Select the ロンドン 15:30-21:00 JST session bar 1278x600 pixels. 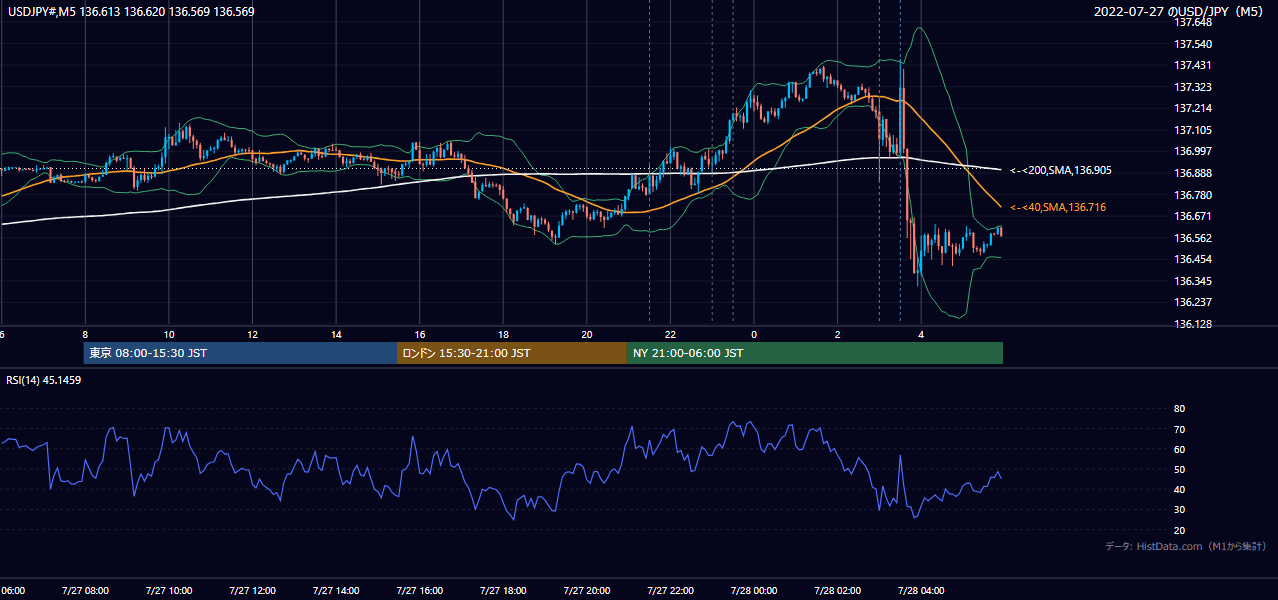click(x=512, y=353)
